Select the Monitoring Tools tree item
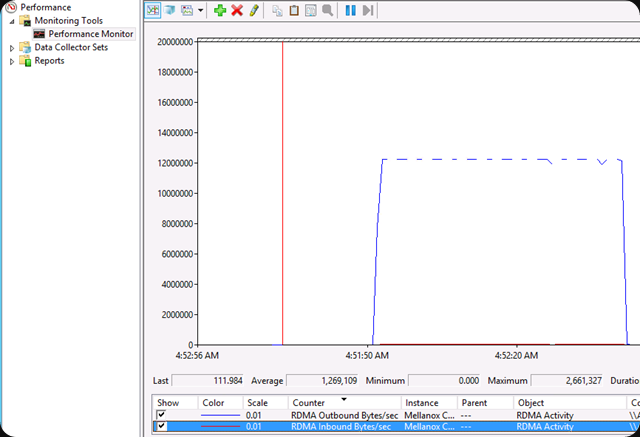This screenshot has width=640, height=437. (69, 20)
